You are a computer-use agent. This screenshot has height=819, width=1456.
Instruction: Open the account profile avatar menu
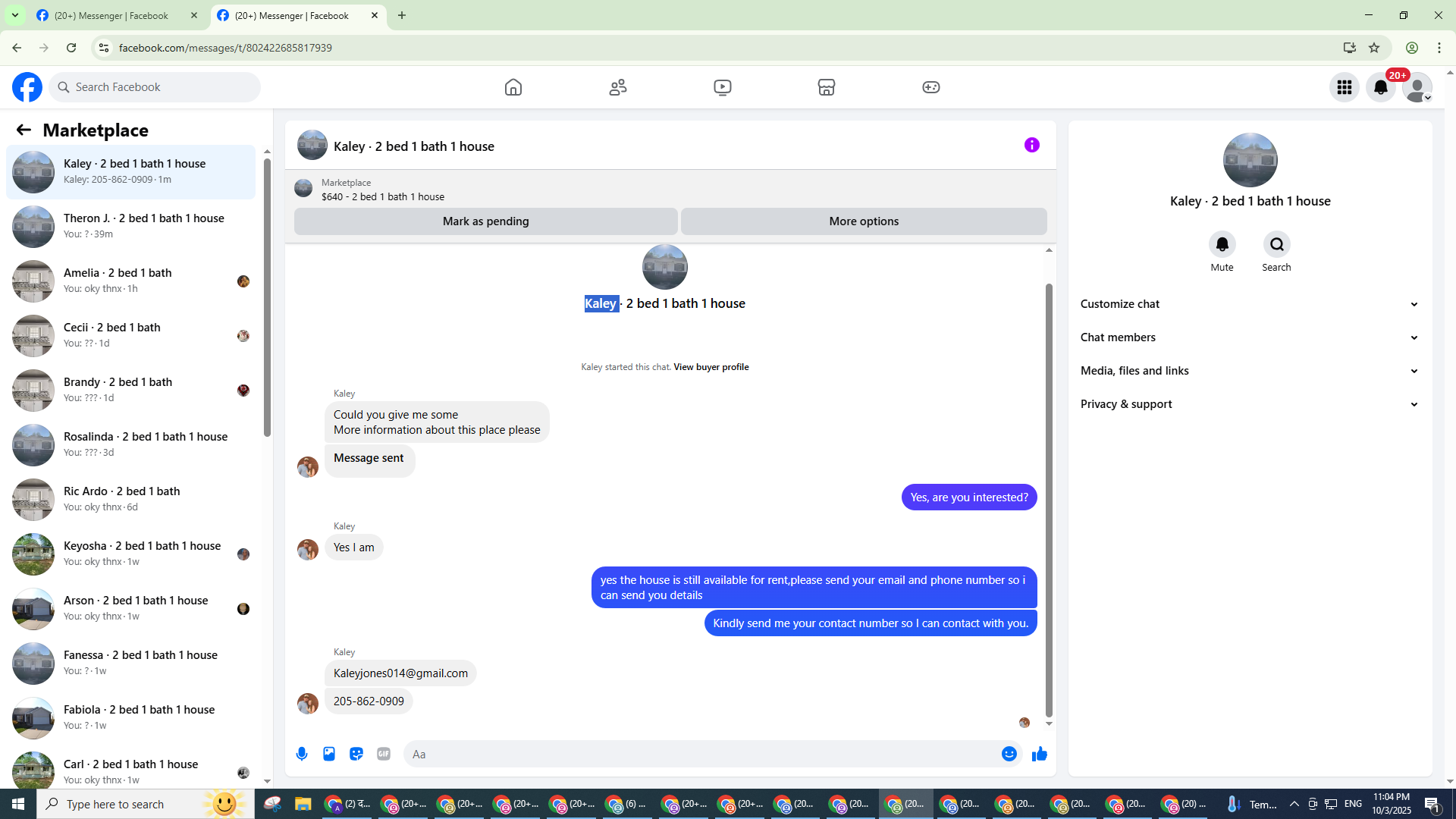point(1417,87)
